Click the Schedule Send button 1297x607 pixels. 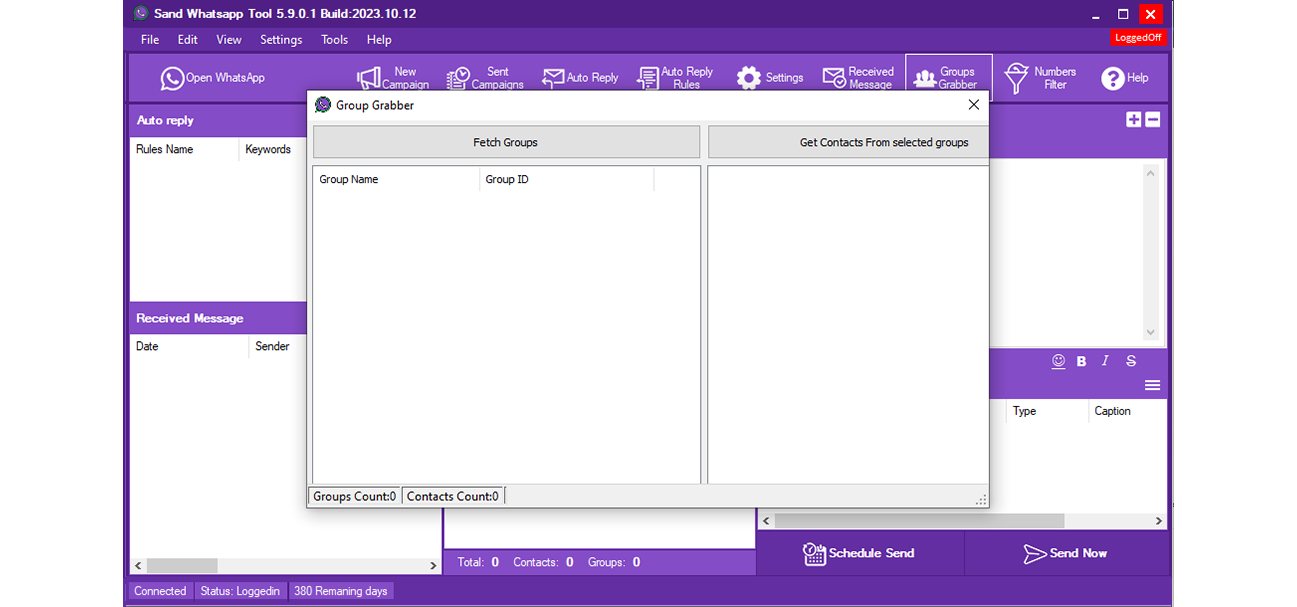[860, 553]
